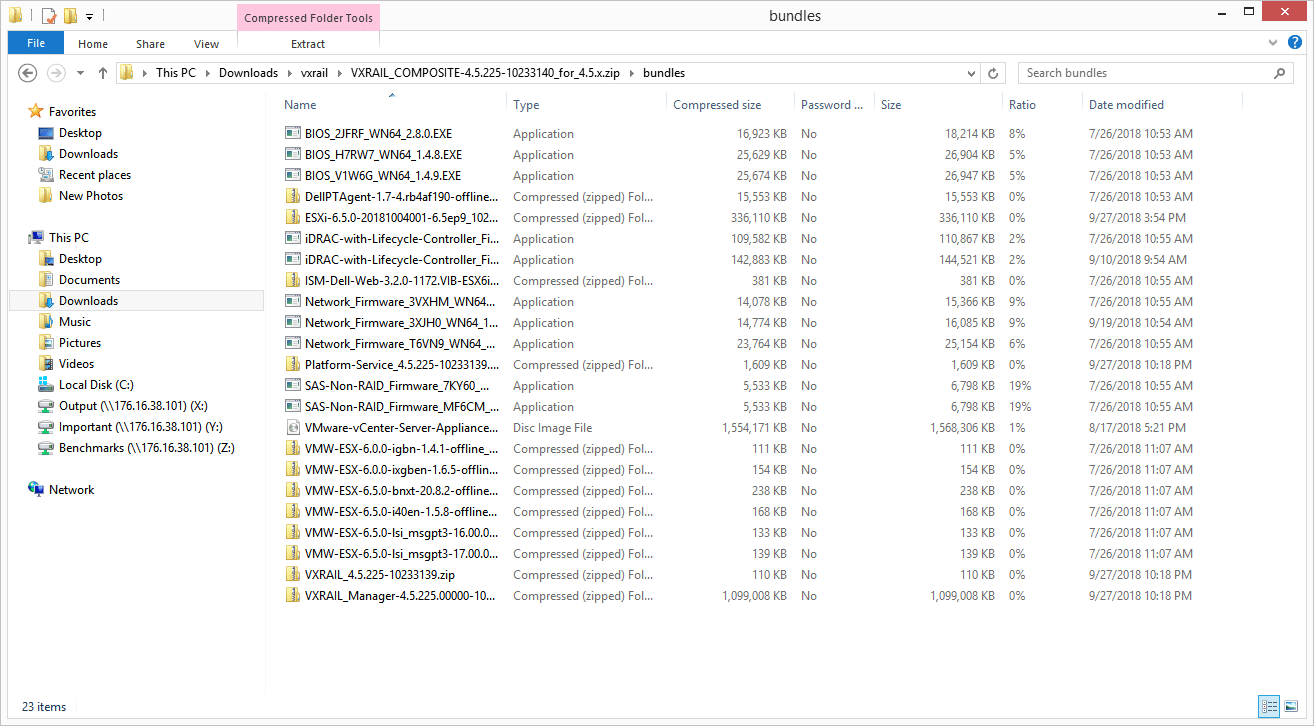This screenshot has height=726, width=1314.
Task: Click VXRAIL_COMPOSITE zip breadcrumb segment
Action: [485, 73]
